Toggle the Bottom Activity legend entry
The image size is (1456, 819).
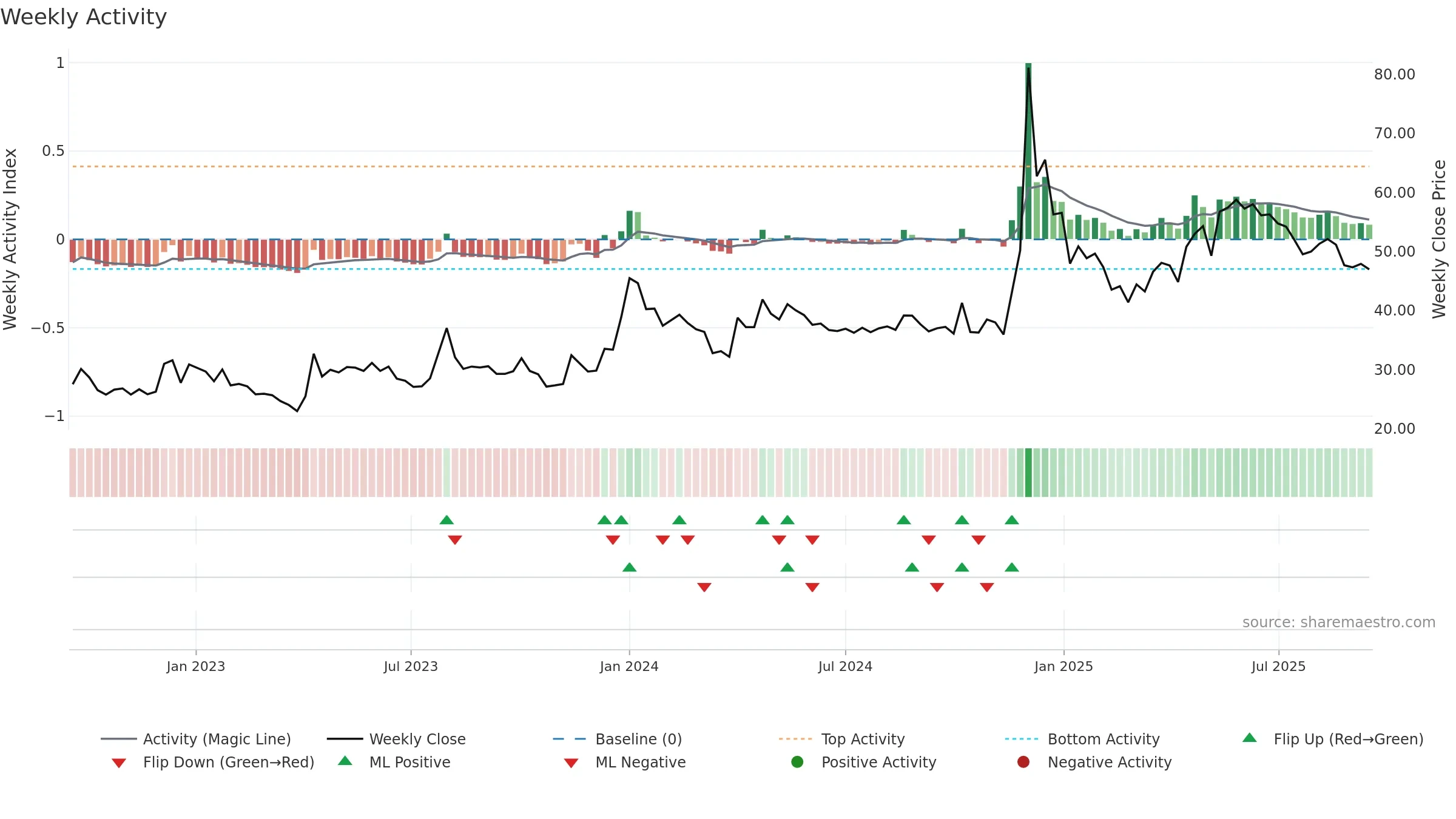pyautogui.click(x=1082, y=739)
